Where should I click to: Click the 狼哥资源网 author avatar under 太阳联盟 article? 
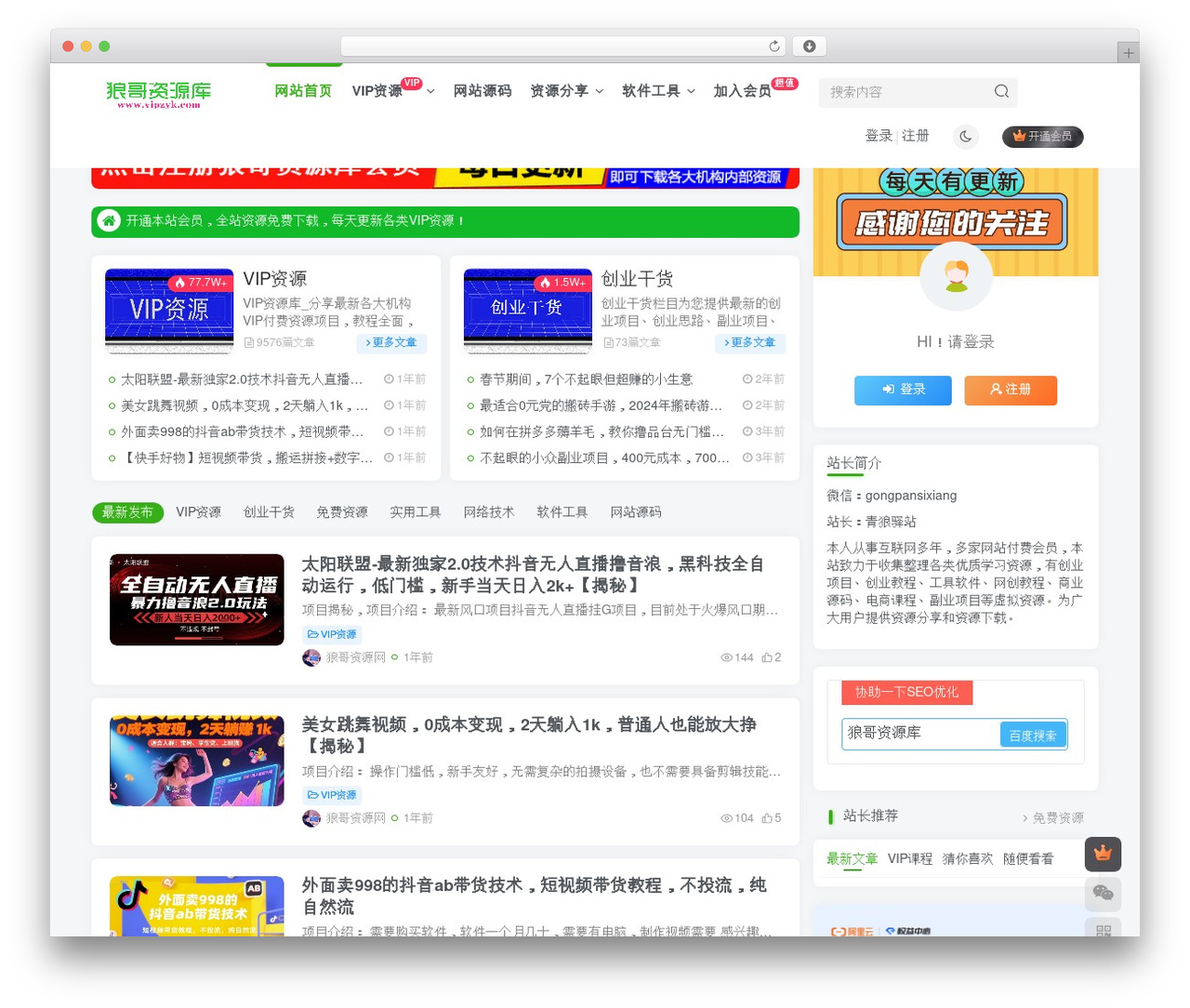click(311, 657)
